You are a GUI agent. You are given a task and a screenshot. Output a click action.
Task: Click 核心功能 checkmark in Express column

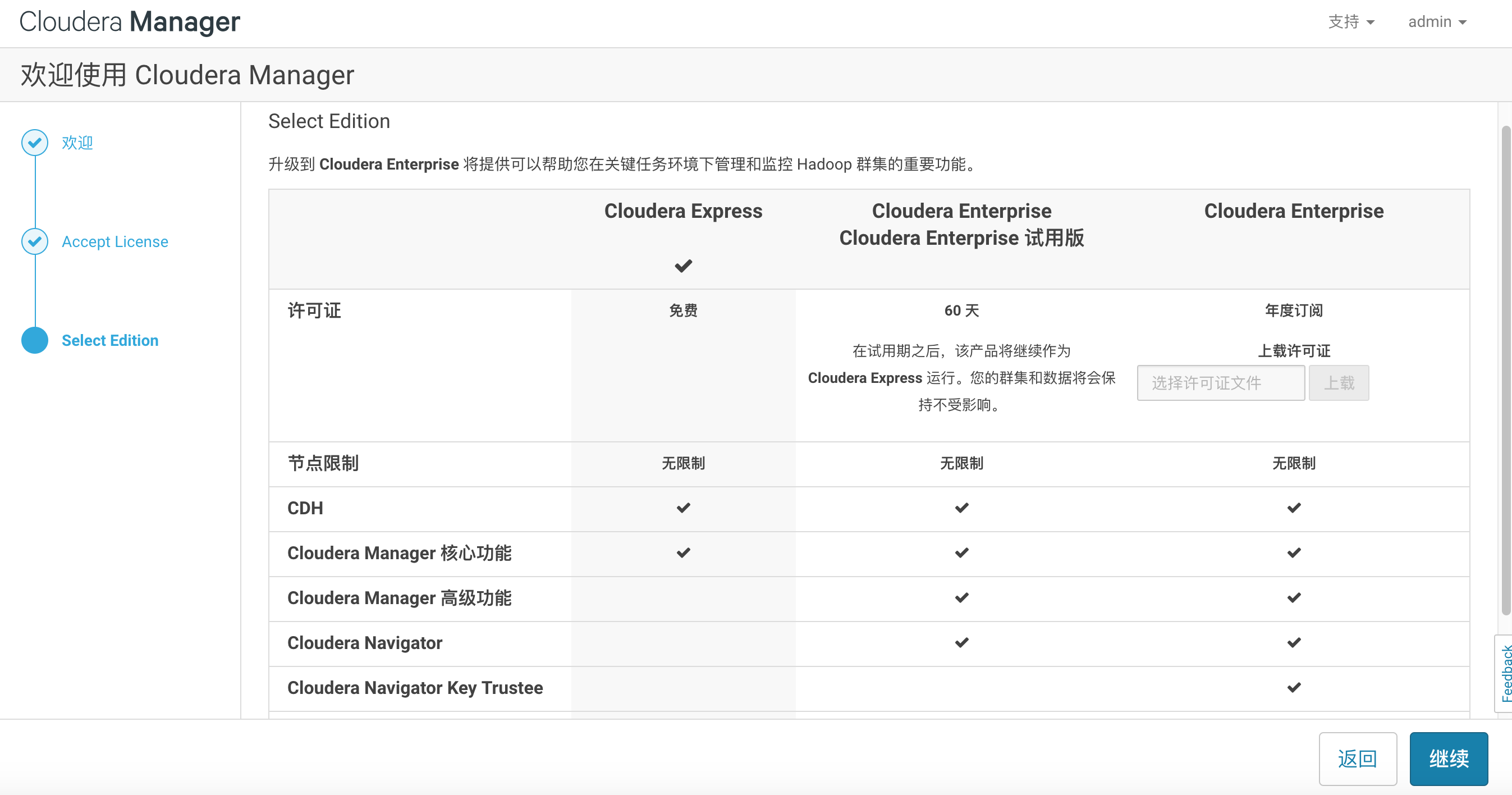coord(683,552)
